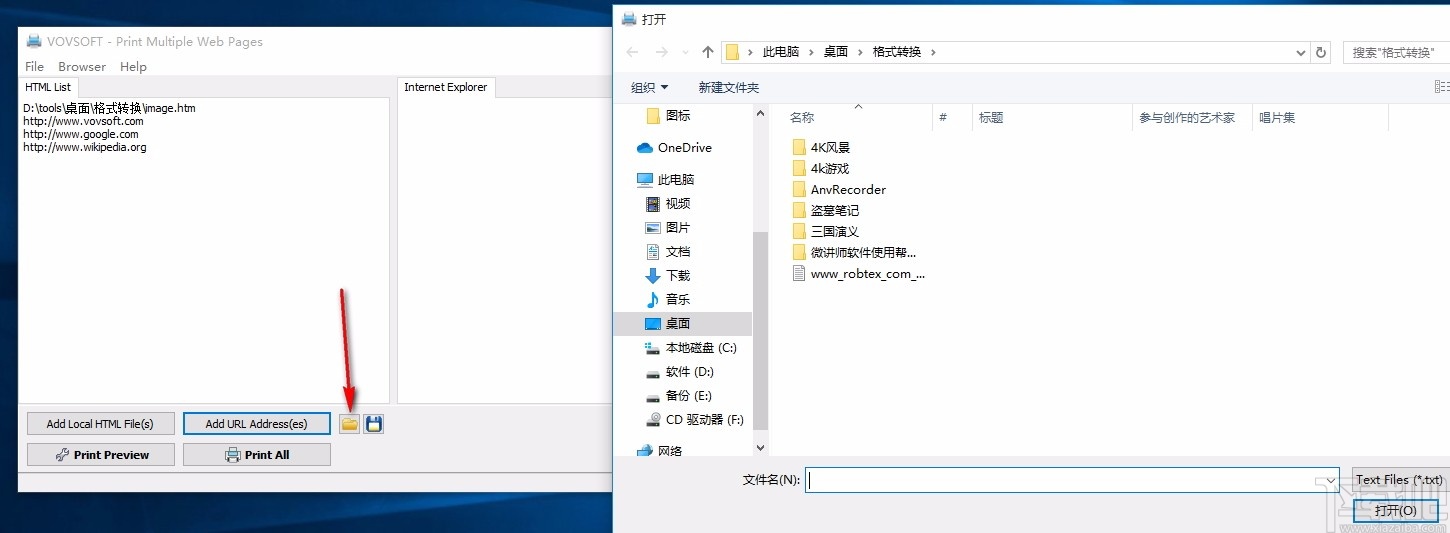Select 本地磁盘 (C:) drive

point(691,348)
